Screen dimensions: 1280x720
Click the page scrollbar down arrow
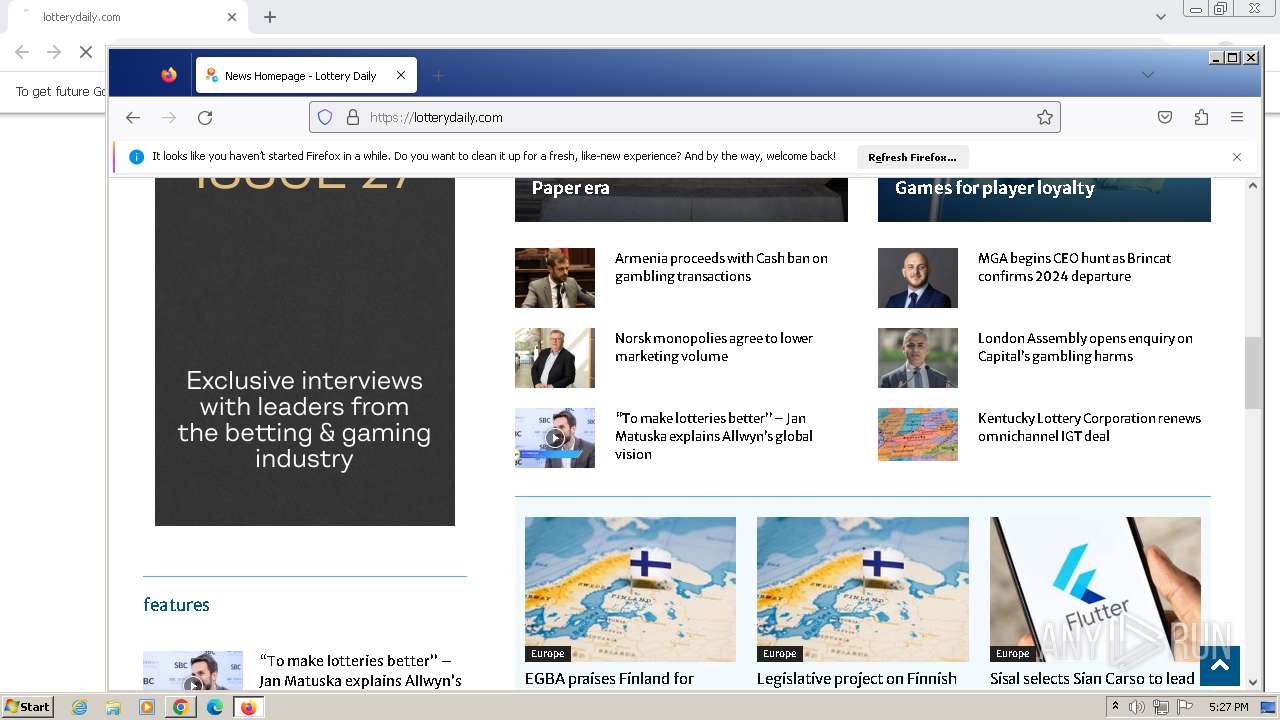[1253, 682]
